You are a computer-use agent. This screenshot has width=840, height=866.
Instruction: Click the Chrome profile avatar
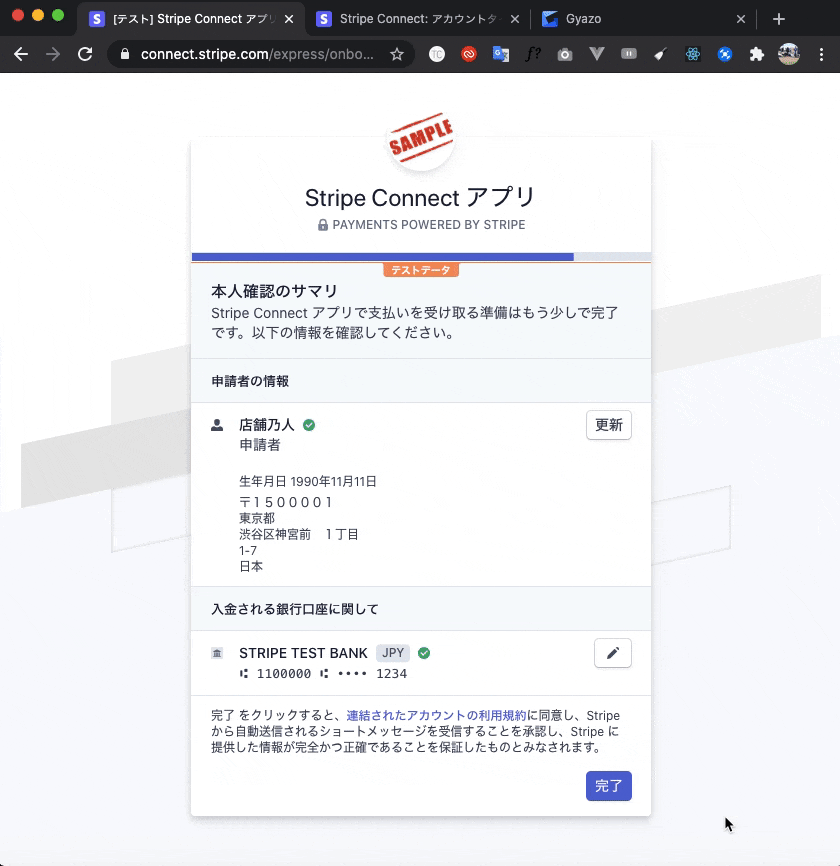(x=790, y=55)
